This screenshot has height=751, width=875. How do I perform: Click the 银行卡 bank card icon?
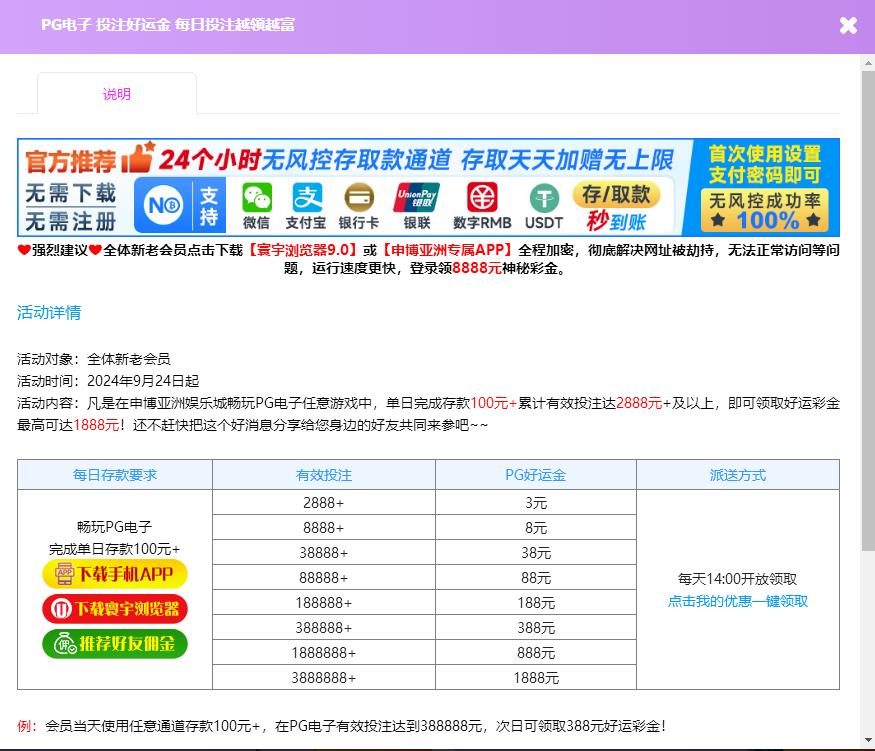358,205
